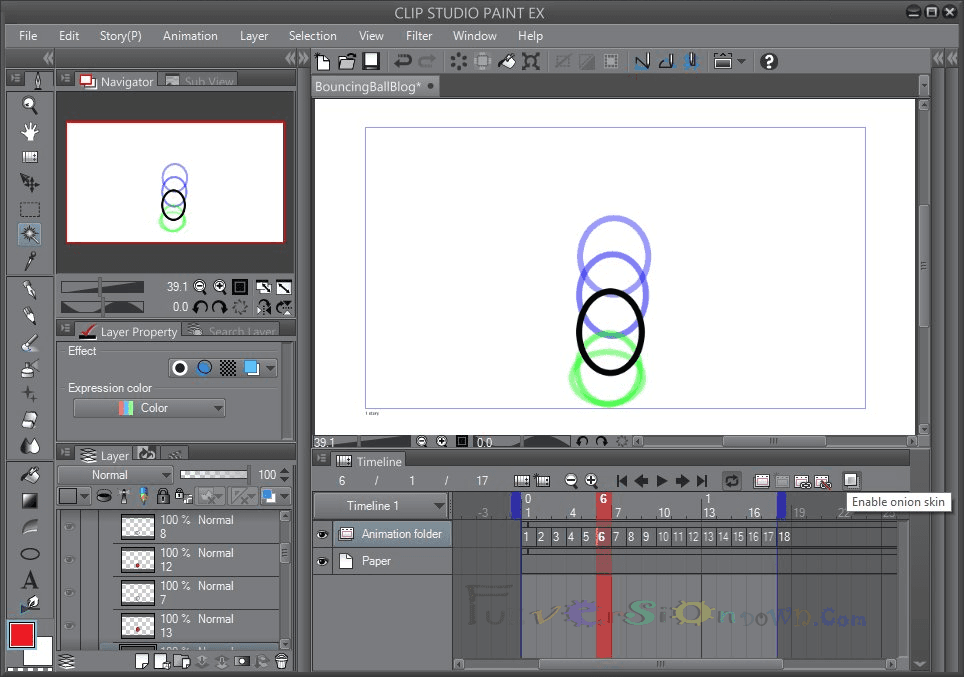Enable onion skin in the timeline
The width and height of the screenshot is (964, 677).
[x=853, y=481]
